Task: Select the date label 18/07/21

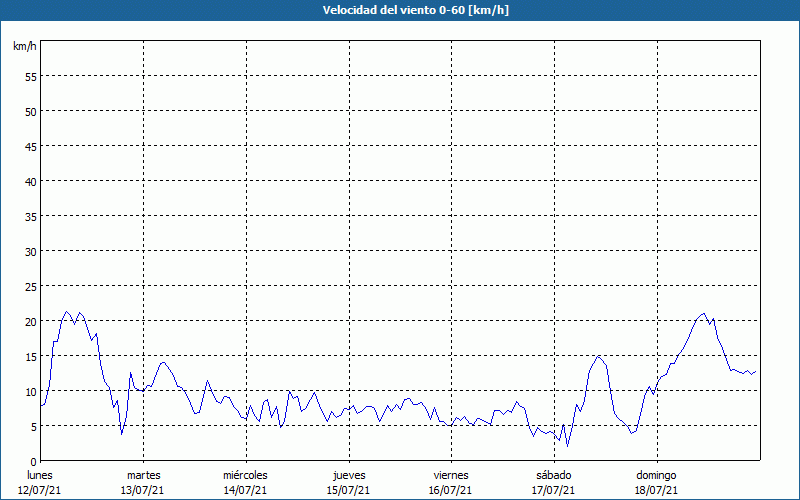Action: coord(657,490)
